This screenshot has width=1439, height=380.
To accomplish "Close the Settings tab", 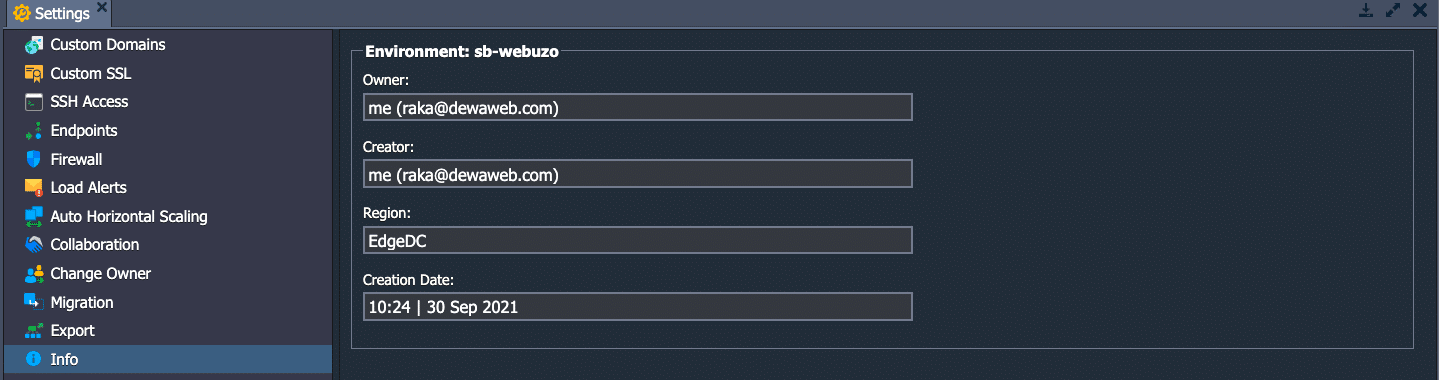I will pos(101,8).
